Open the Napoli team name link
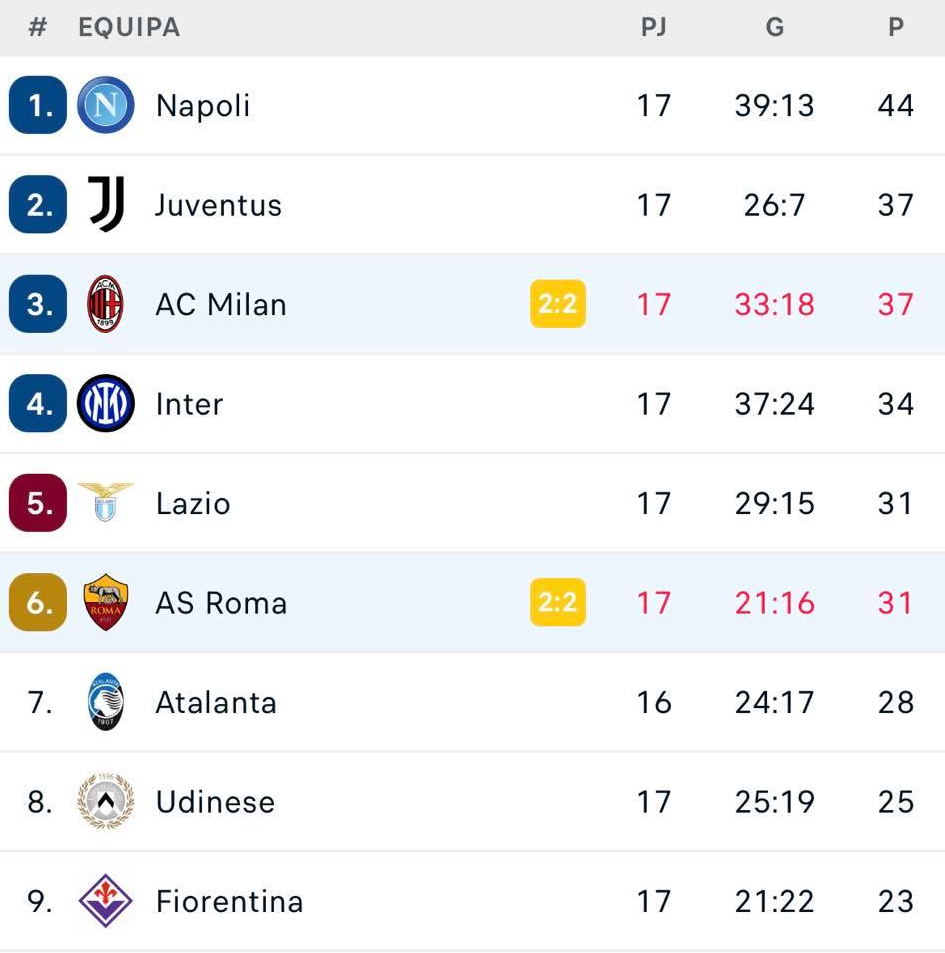This screenshot has height=953, width=945. click(x=203, y=106)
